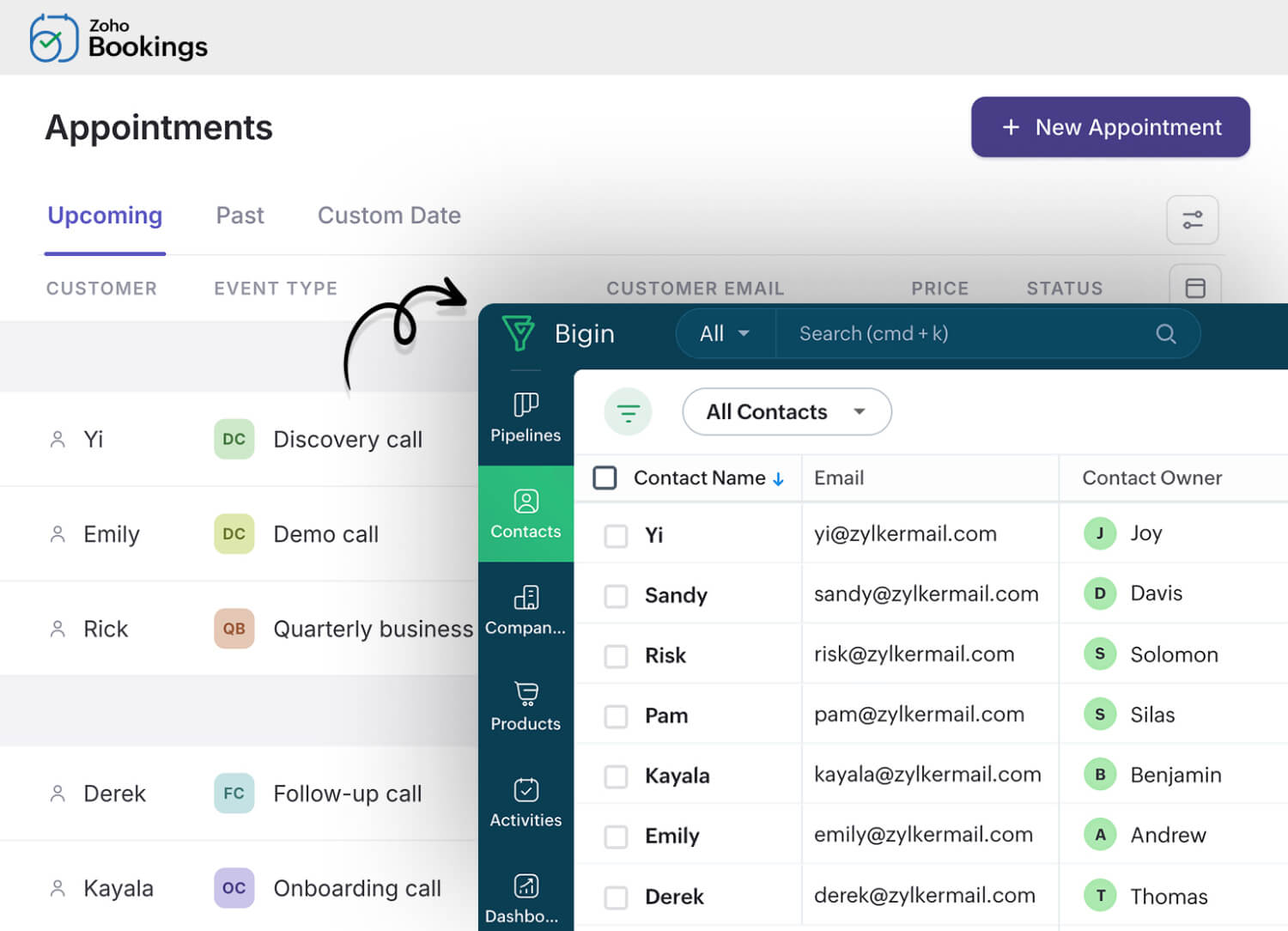Click the Contact Name column header text
The image size is (1288, 931).
tap(699, 478)
